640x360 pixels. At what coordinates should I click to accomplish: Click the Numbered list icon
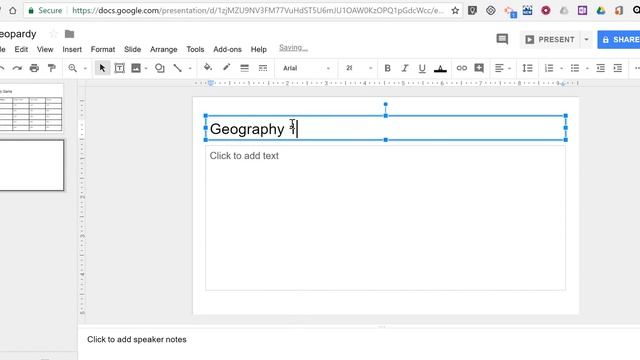click(549, 68)
